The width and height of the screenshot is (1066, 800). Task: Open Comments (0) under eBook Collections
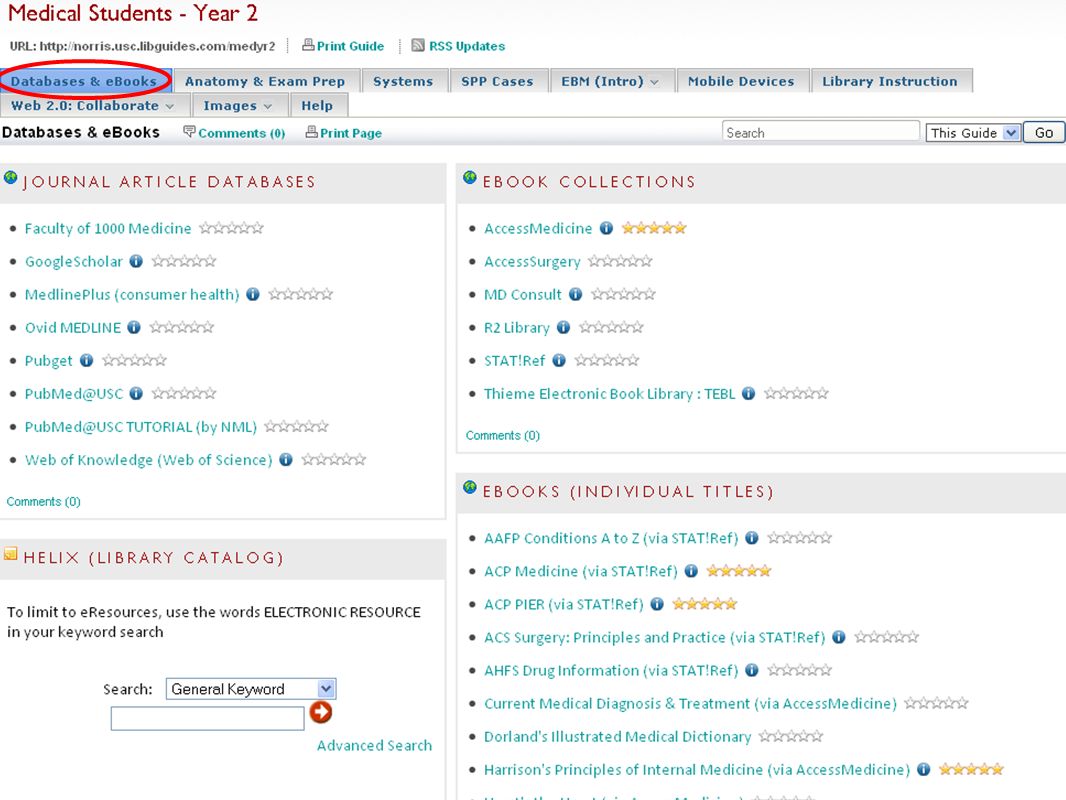pyautogui.click(x=502, y=436)
